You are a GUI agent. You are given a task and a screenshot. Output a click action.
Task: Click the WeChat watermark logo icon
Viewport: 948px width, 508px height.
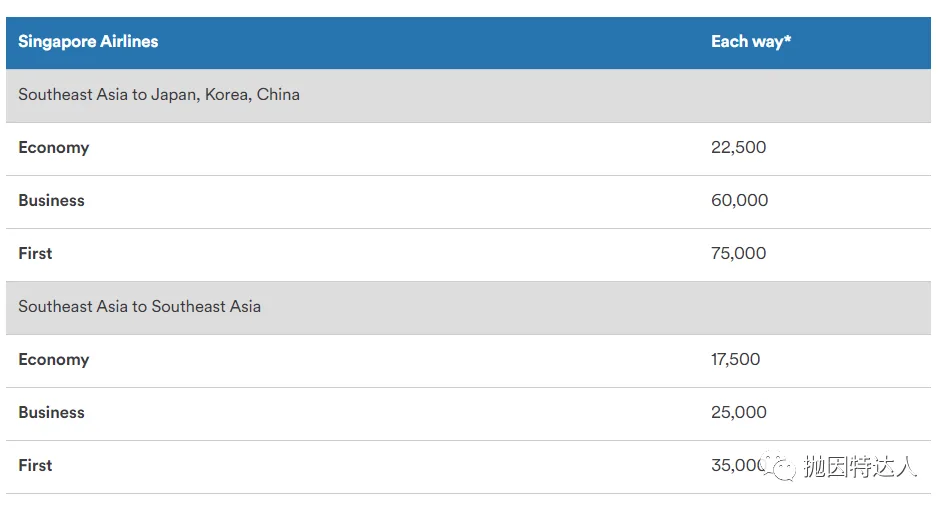coord(779,466)
